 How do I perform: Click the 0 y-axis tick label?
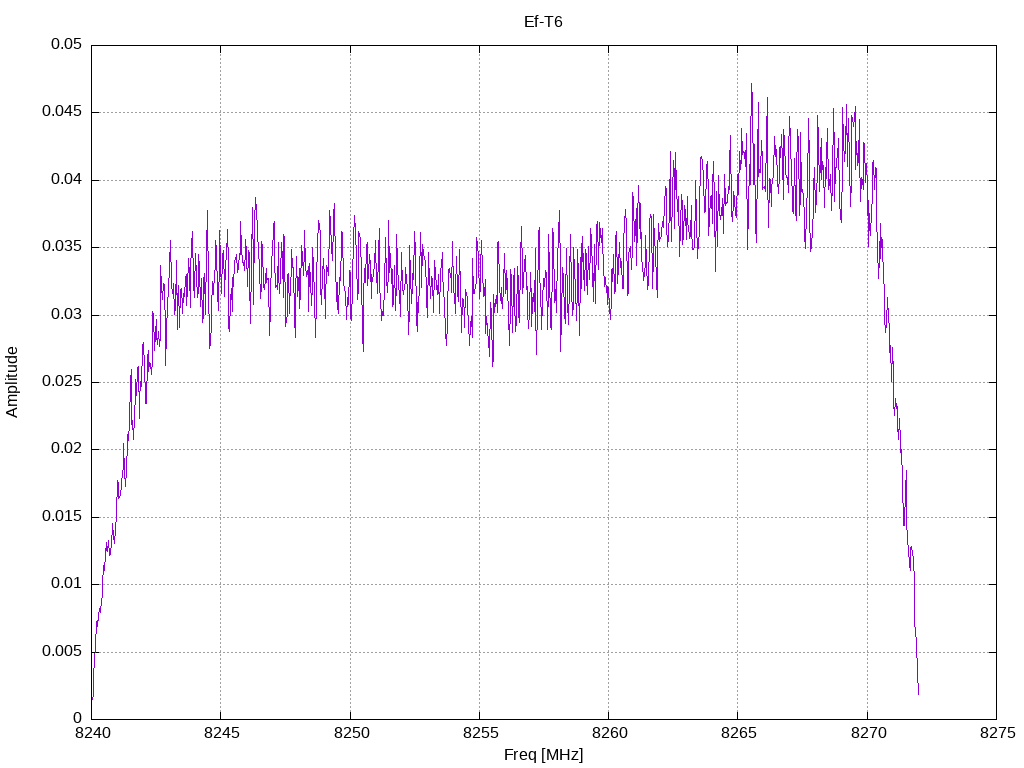tap(78, 718)
